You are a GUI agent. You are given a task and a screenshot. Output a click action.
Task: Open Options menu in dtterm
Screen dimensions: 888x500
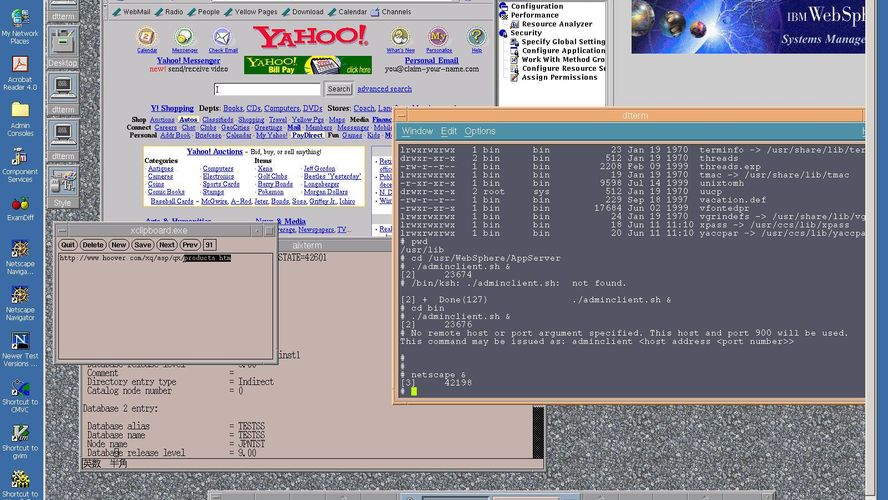[x=480, y=131]
